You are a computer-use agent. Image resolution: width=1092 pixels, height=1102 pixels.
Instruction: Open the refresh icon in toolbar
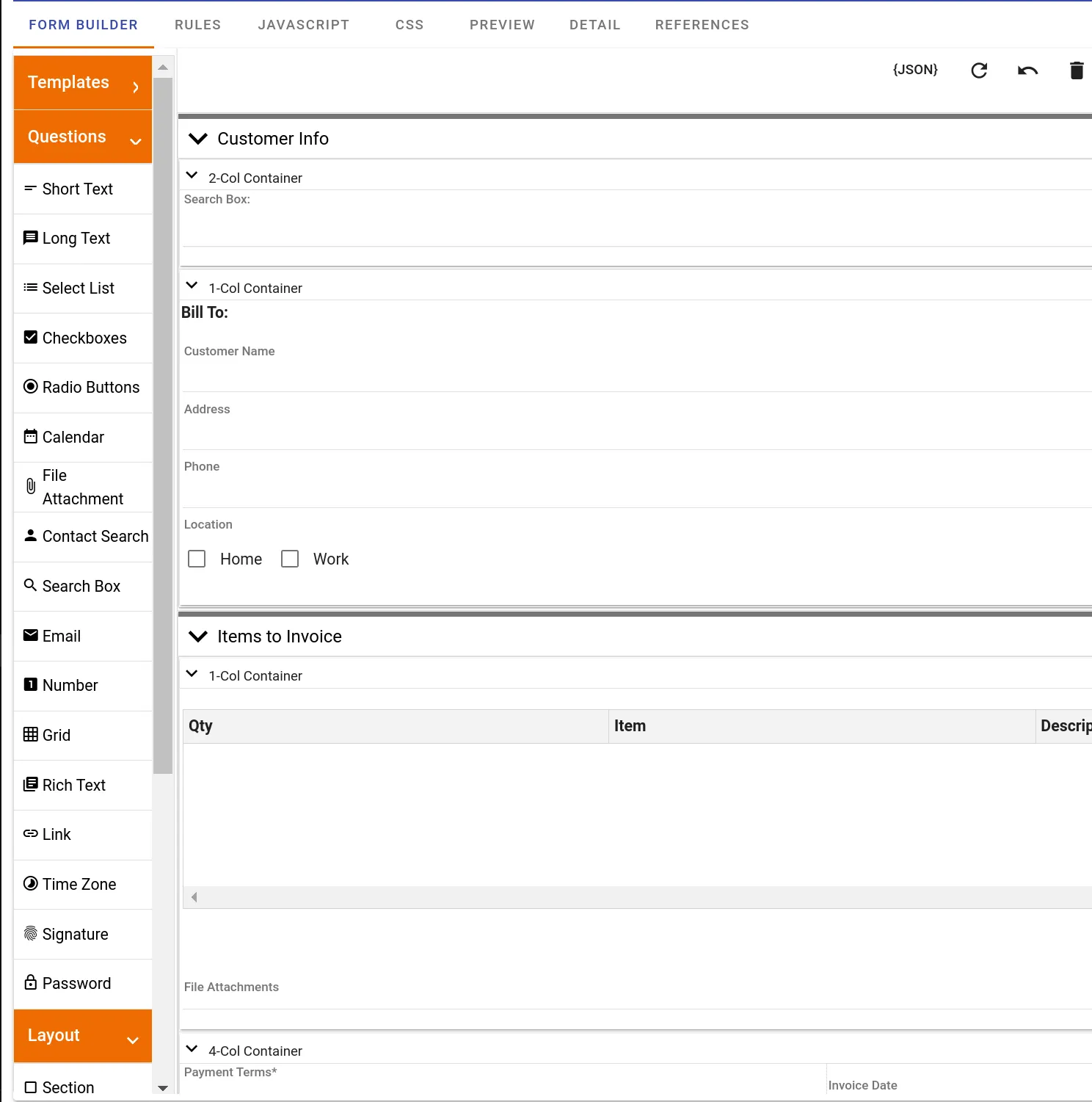(980, 70)
